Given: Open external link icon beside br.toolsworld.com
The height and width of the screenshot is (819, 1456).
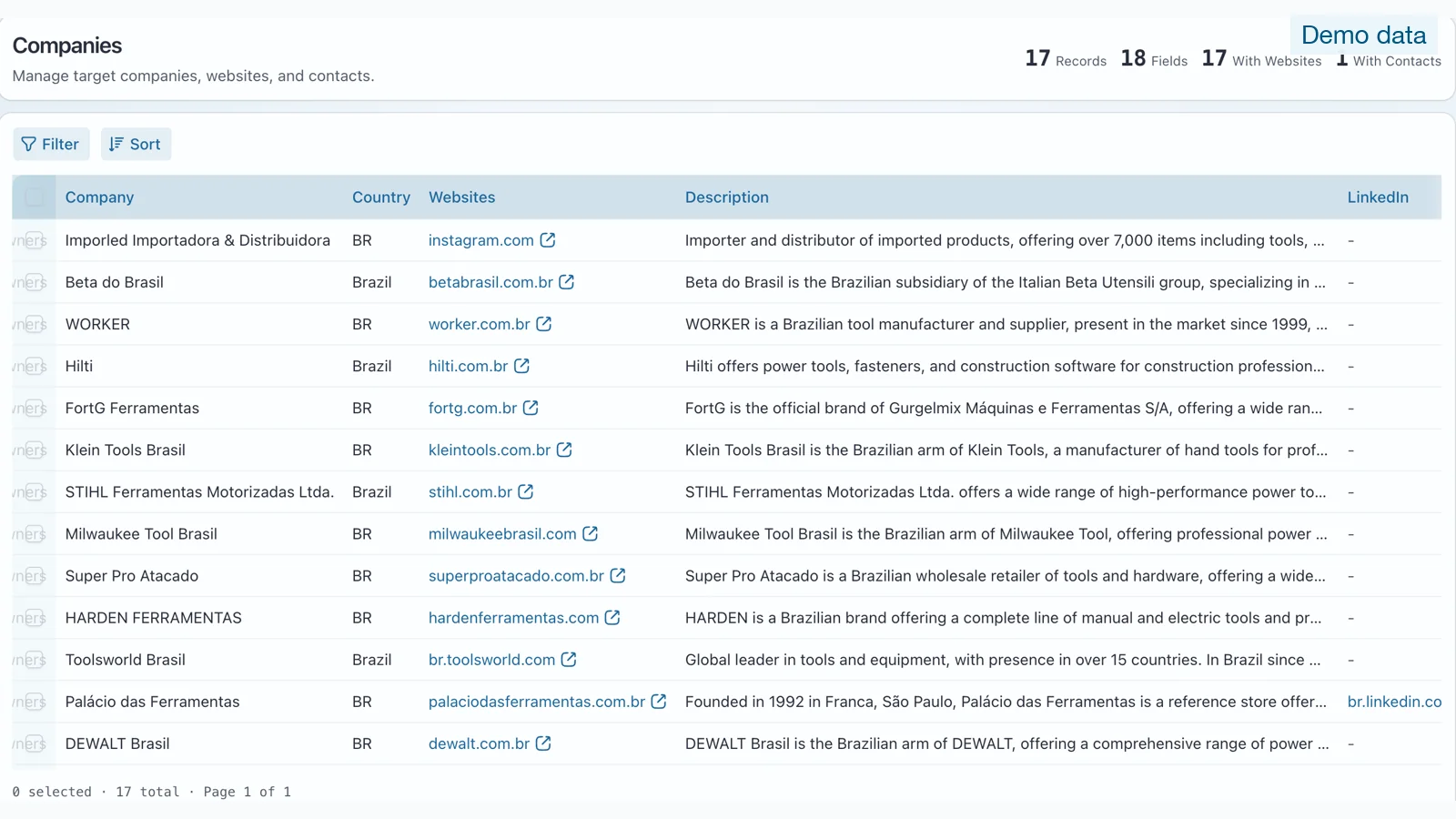Looking at the screenshot, I should 569,659.
